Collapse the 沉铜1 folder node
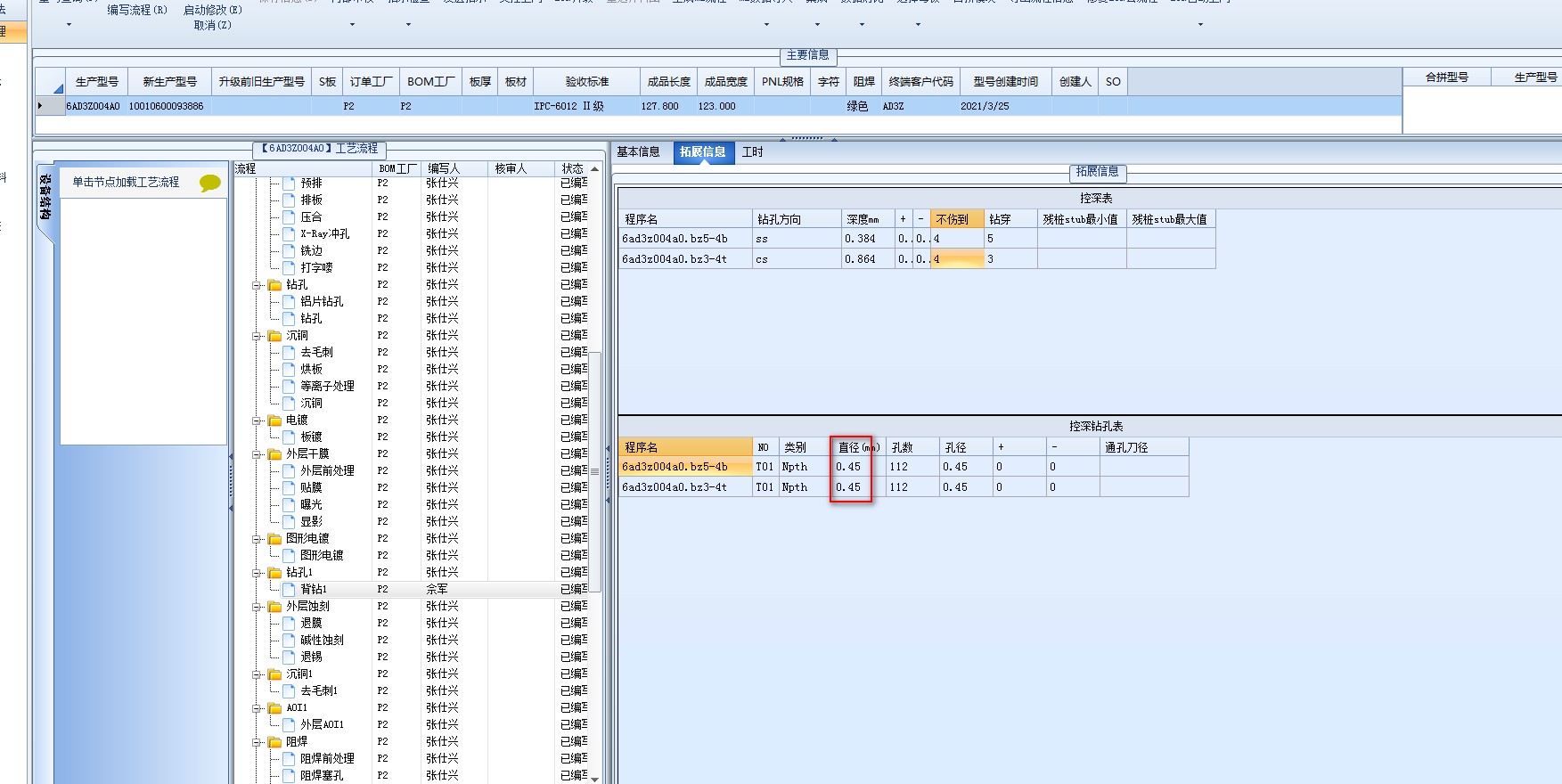The height and width of the screenshot is (784, 1562). coord(258,674)
